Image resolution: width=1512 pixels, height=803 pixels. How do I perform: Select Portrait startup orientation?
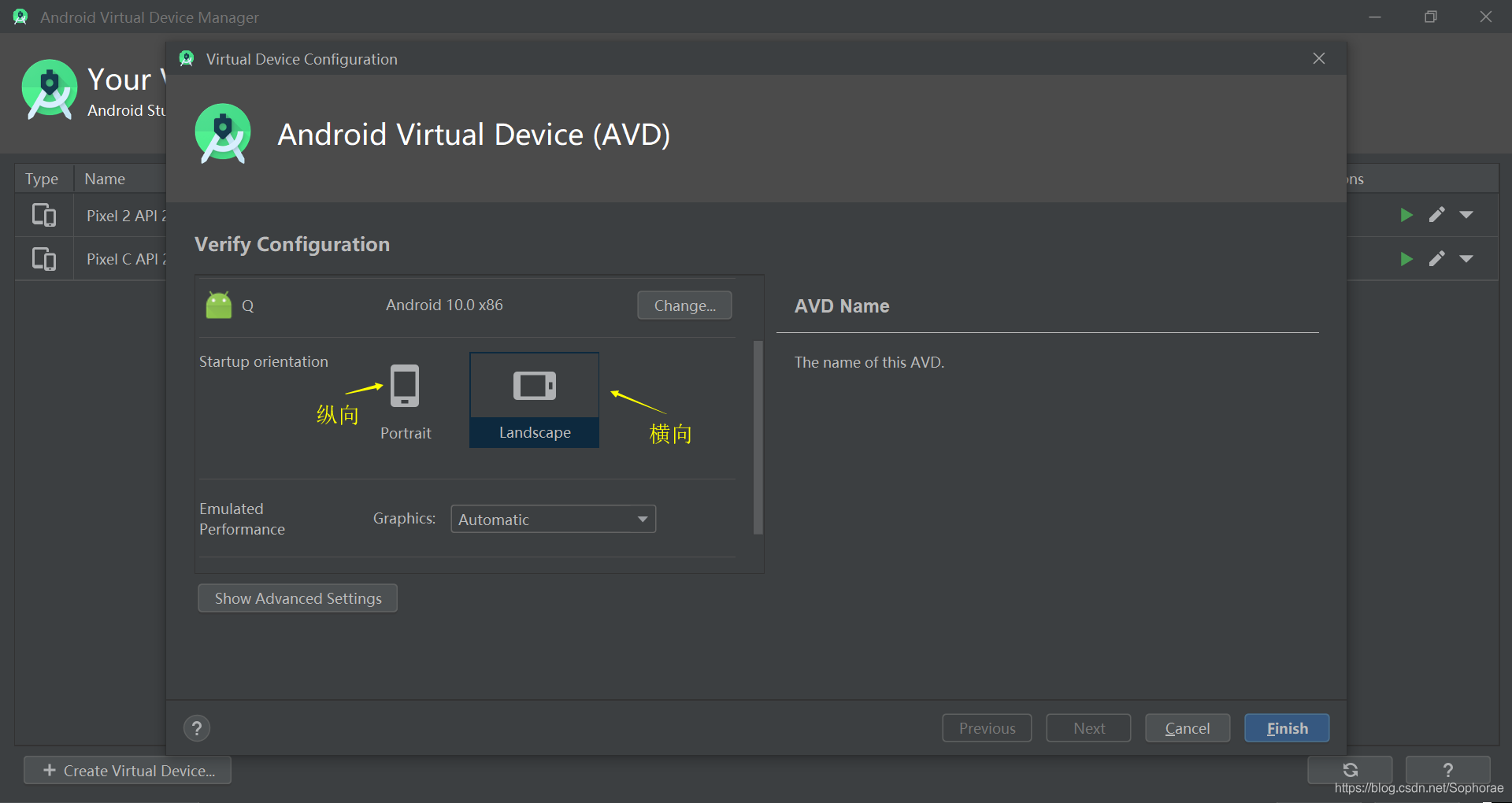point(406,401)
